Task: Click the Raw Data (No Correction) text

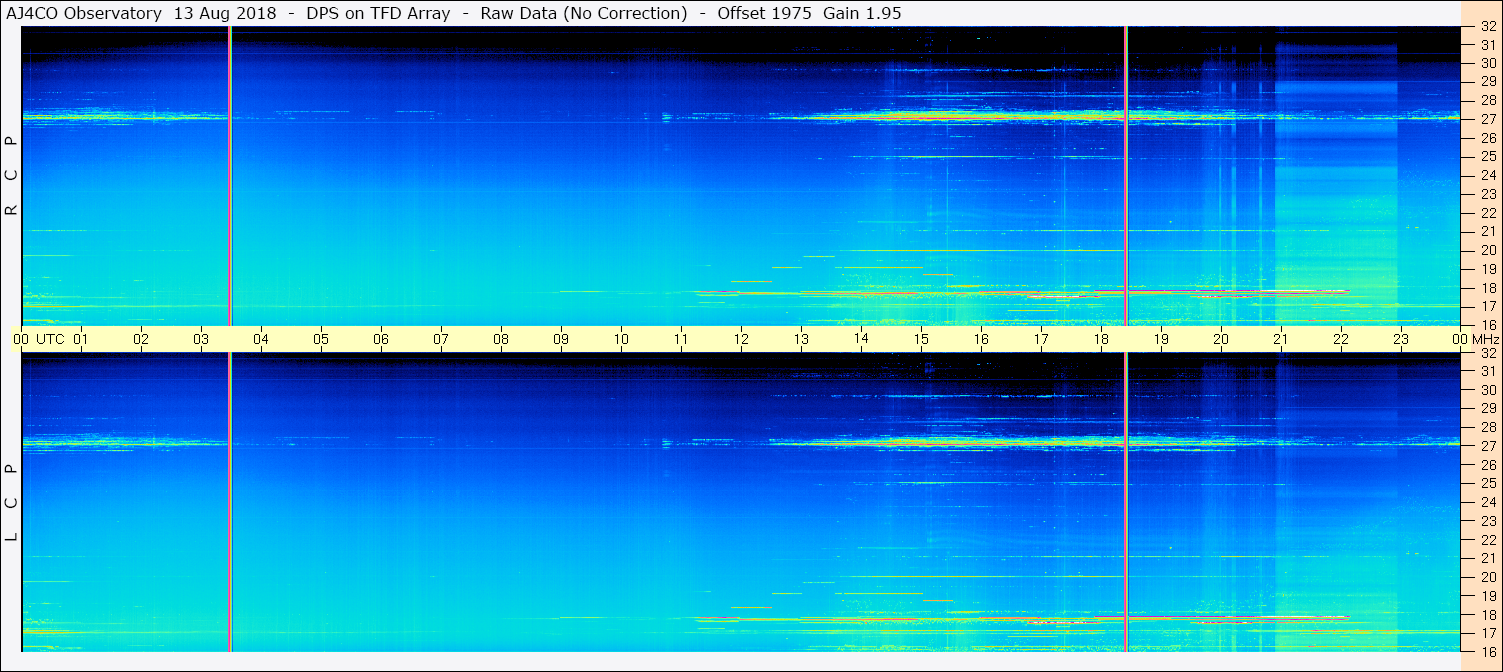Action: pyautogui.click(x=584, y=13)
